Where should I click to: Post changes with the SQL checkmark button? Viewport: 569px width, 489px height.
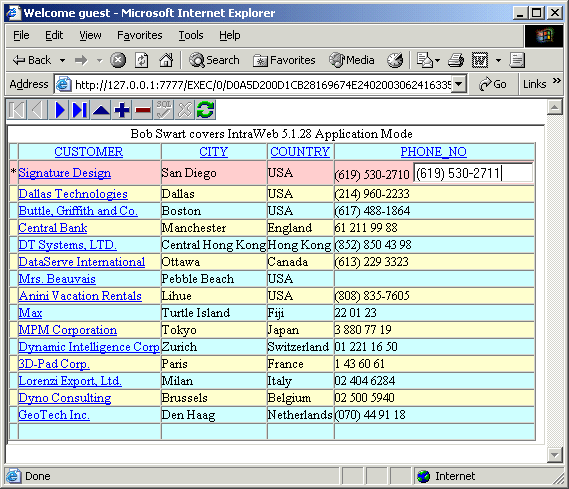[164, 110]
